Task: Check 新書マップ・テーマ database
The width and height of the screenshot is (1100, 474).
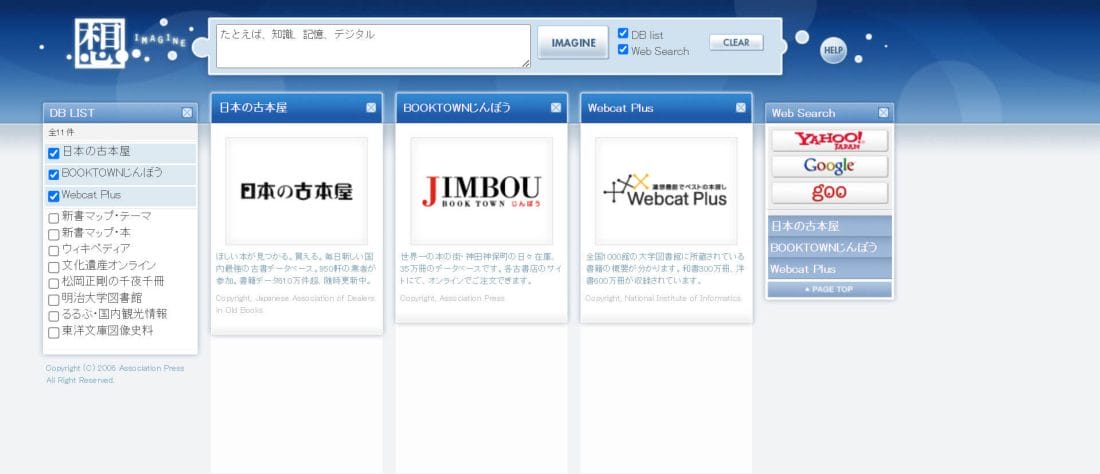Action: point(53,218)
